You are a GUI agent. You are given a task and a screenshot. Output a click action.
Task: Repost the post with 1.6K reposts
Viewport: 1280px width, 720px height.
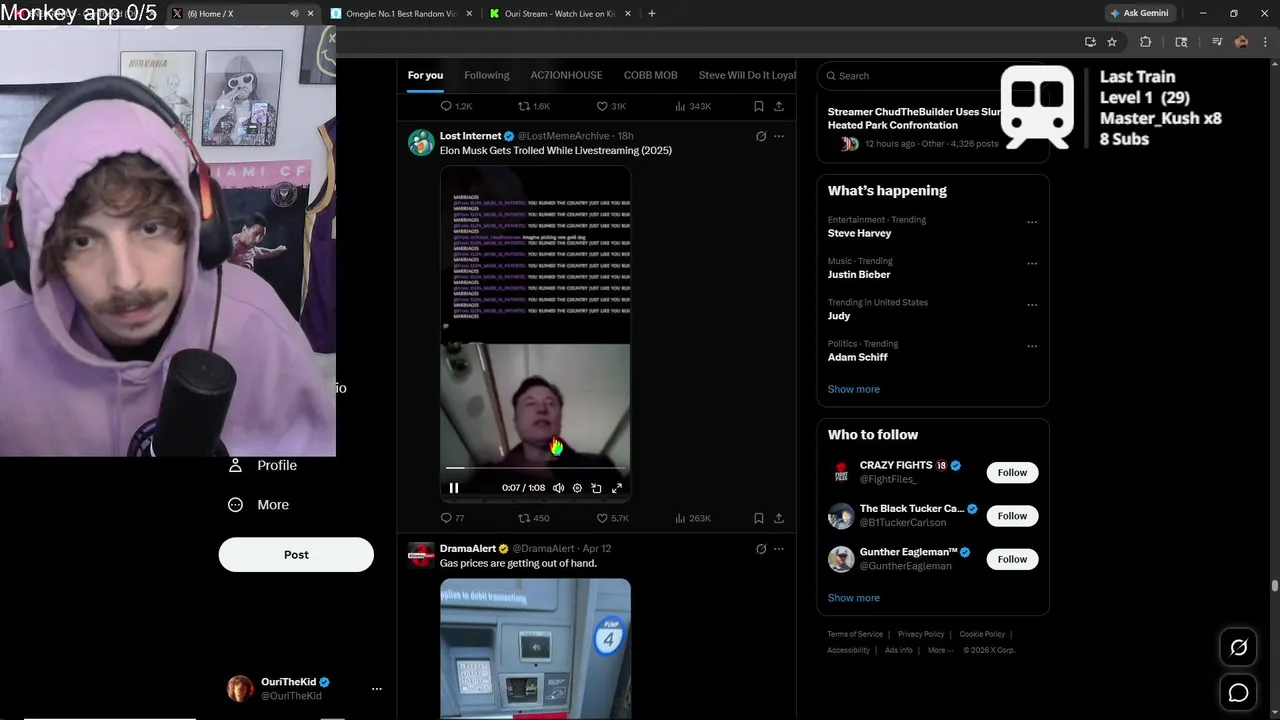pos(533,106)
